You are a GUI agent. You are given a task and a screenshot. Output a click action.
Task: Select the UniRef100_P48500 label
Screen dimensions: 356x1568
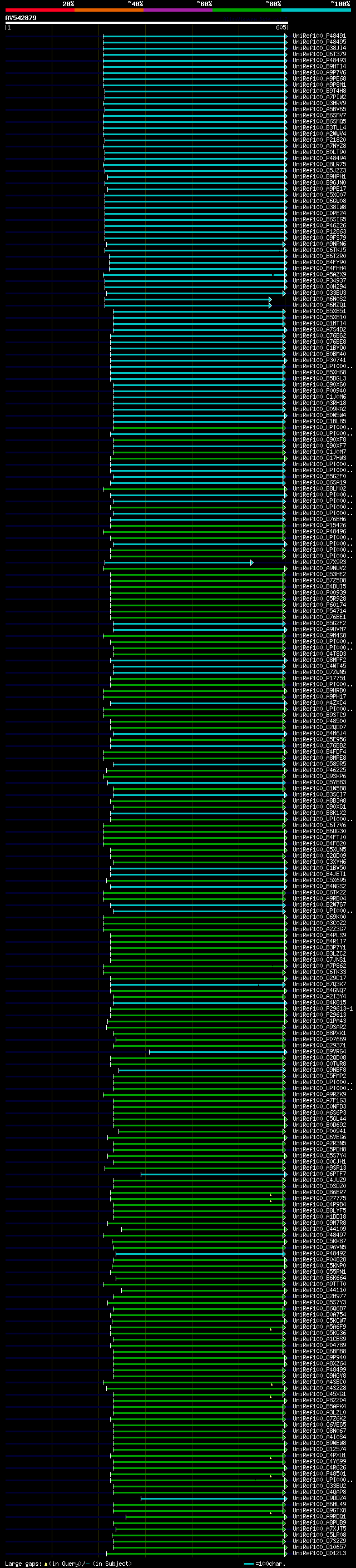click(319, 721)
